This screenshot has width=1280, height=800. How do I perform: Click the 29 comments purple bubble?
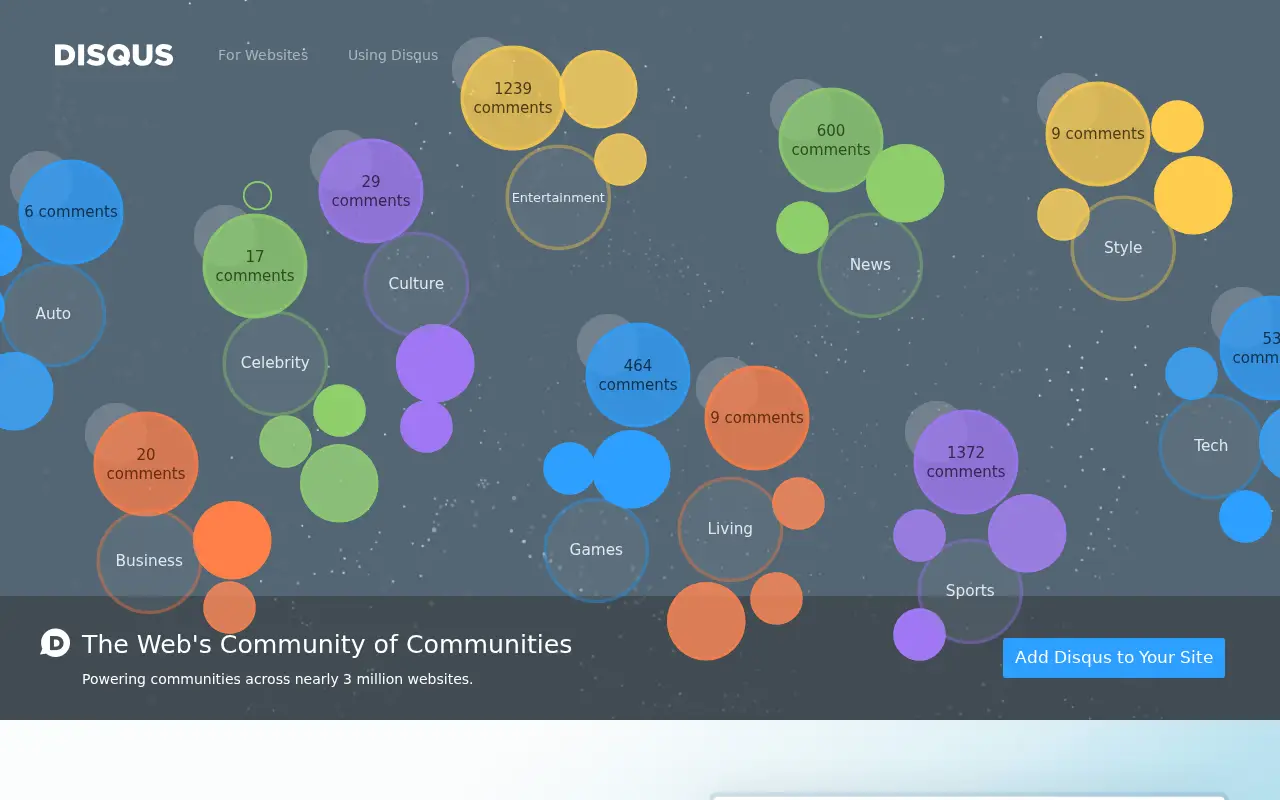pyautogui.click(x=371, y=191)
